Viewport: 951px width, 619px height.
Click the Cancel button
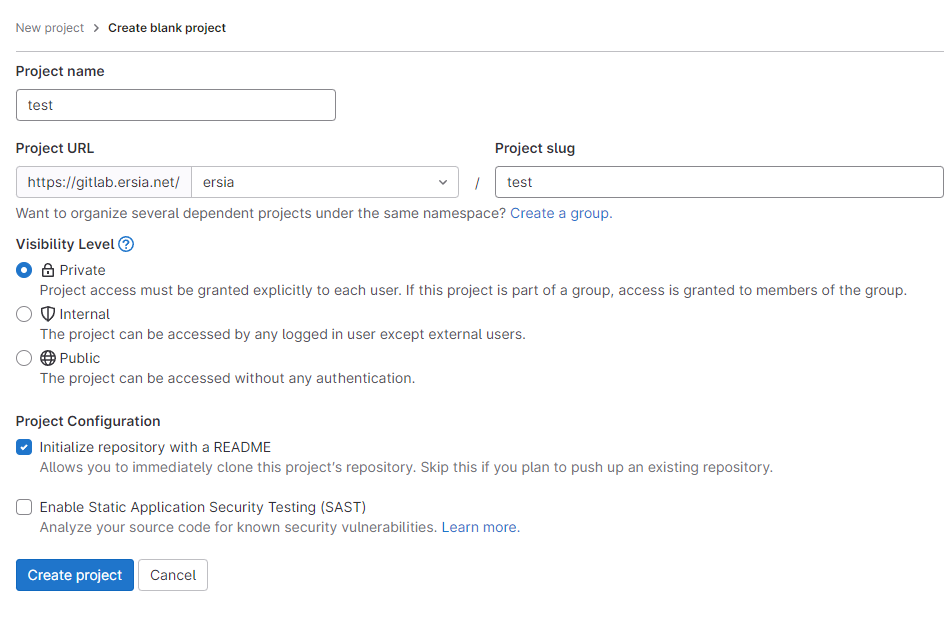pyautogui.click(x=173, y=575)
